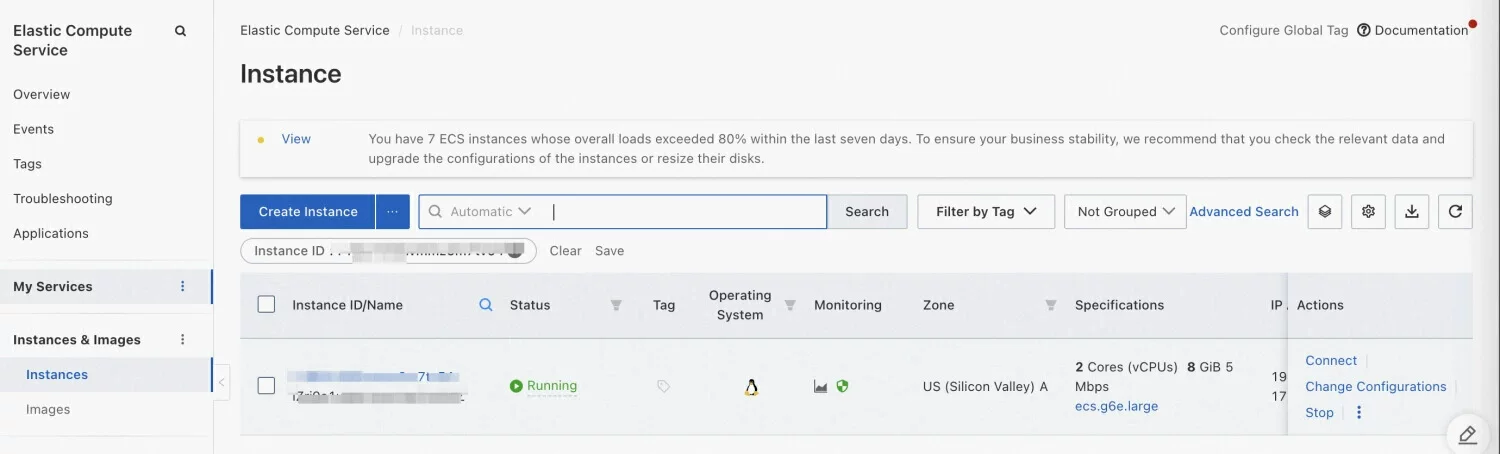Image resolution: width=1500 pixels, height=454 pixels.
Task: Open the Advanced Search link
Action: (x=1243, y=211)
